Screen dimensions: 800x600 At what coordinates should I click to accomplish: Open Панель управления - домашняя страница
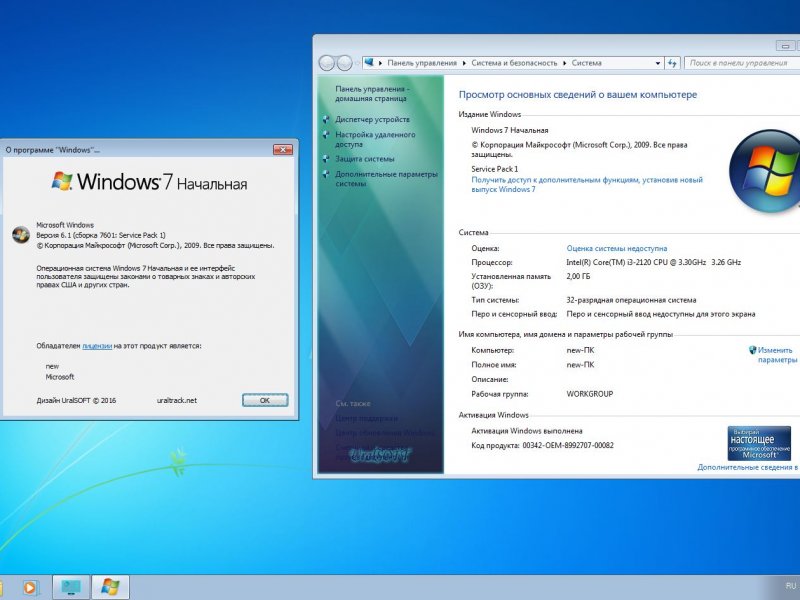372,94
